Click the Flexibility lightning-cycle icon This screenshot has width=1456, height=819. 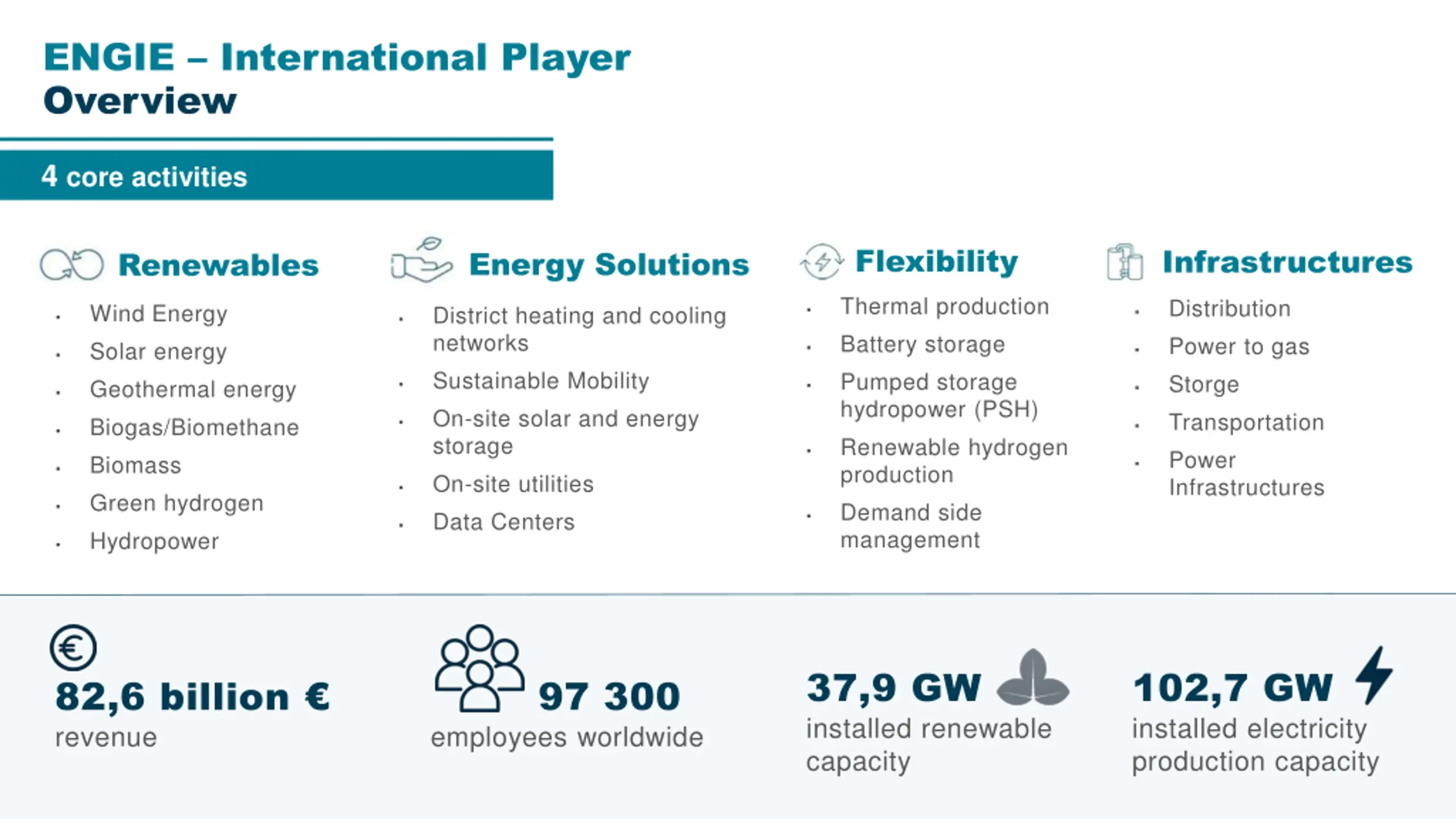click(x=822, y=262)
